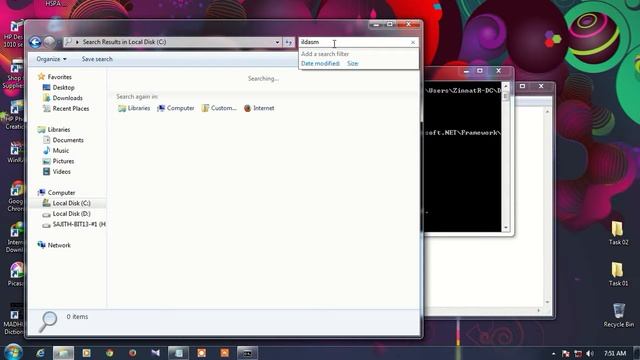The width and height of the screenshot is (640, 360).
Task: Open the Documents library
Action: (68, 140)
